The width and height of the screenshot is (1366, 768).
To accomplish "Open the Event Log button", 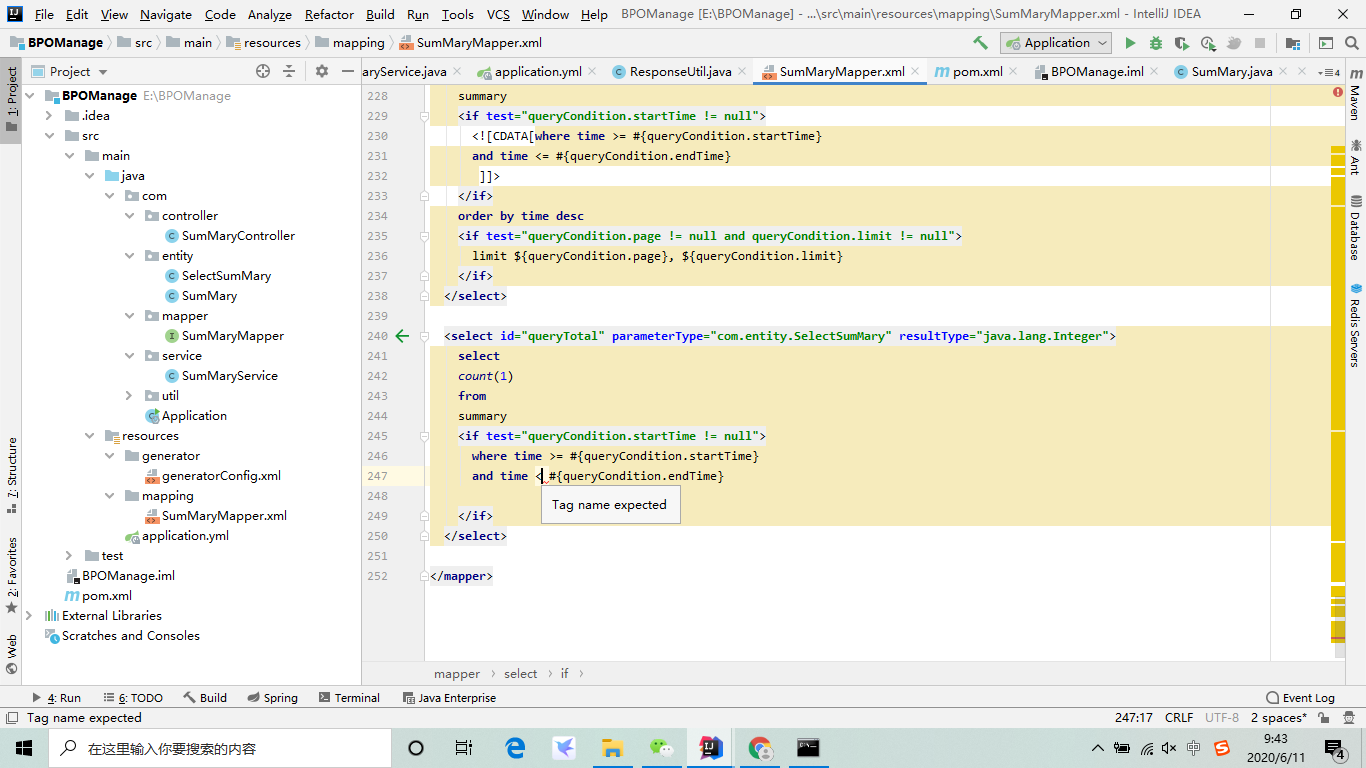I will [1300, 698].
